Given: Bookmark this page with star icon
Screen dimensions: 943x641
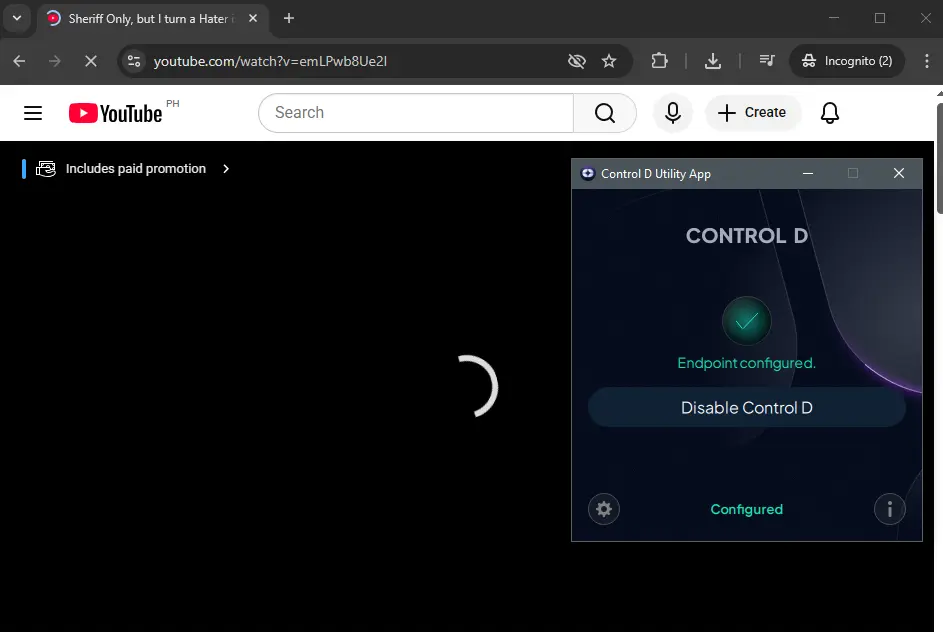Looking at the screenshot, I should (609, 61).
